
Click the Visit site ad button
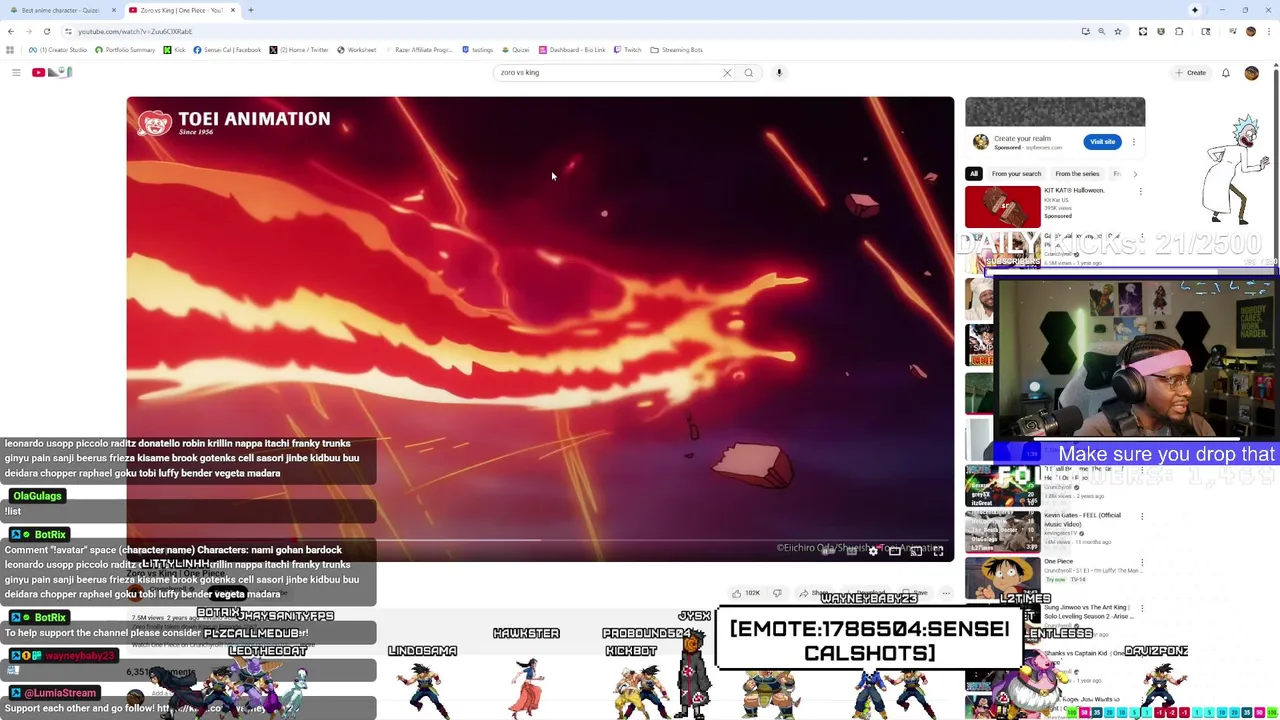1102,141
